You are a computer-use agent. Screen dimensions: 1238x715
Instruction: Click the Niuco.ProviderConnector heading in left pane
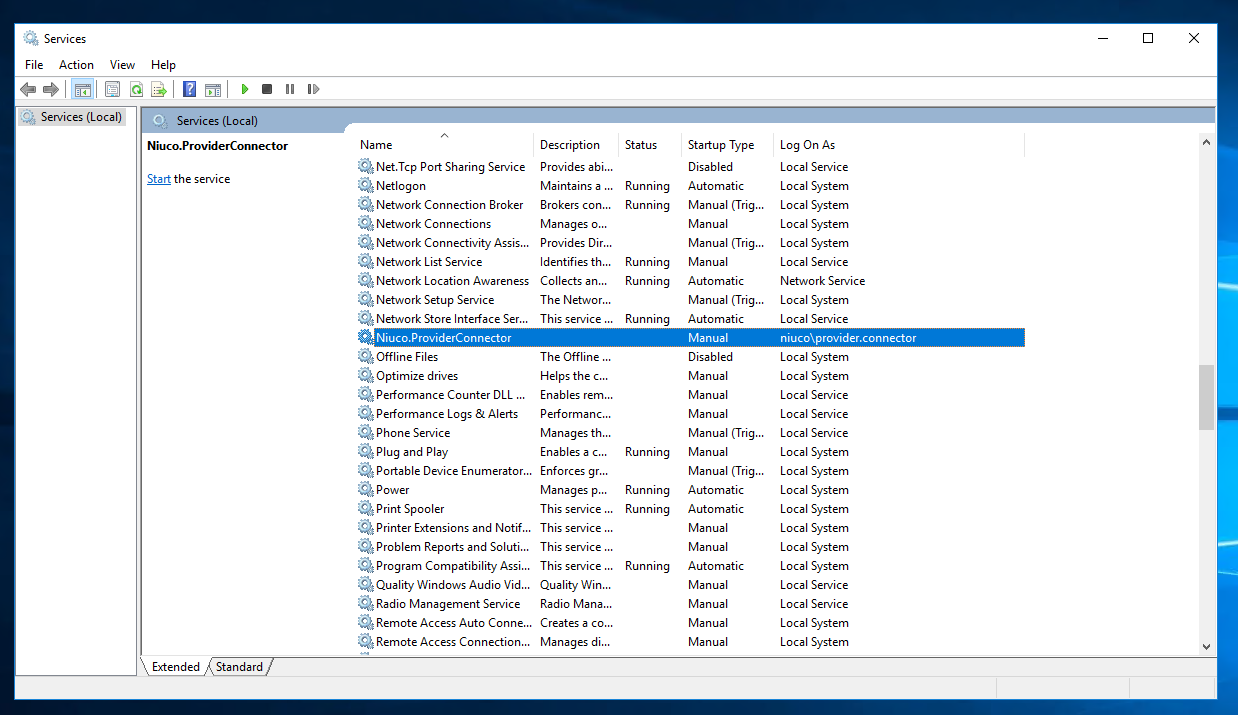click(x=217, y=146)
